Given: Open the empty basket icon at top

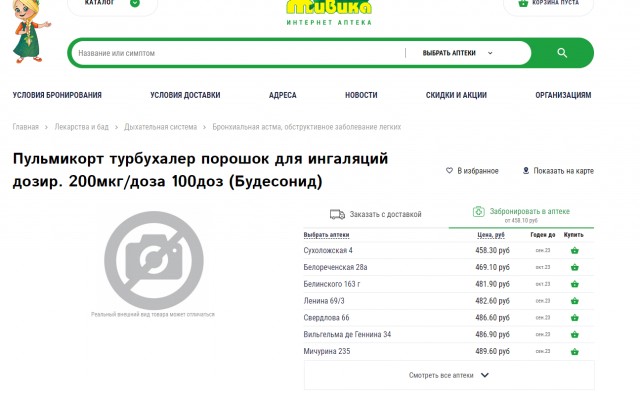Looking at the screenshot, I should pos(523,3).
